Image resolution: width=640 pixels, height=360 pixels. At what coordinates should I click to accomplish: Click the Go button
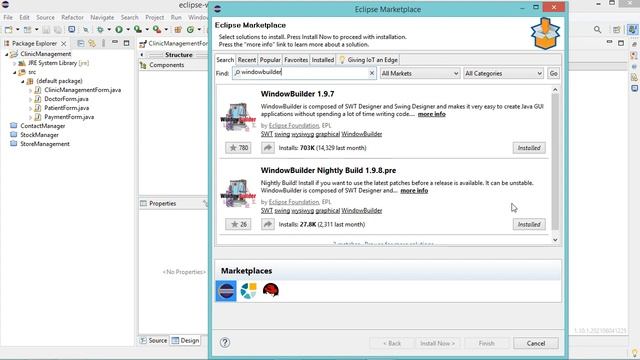553,73
